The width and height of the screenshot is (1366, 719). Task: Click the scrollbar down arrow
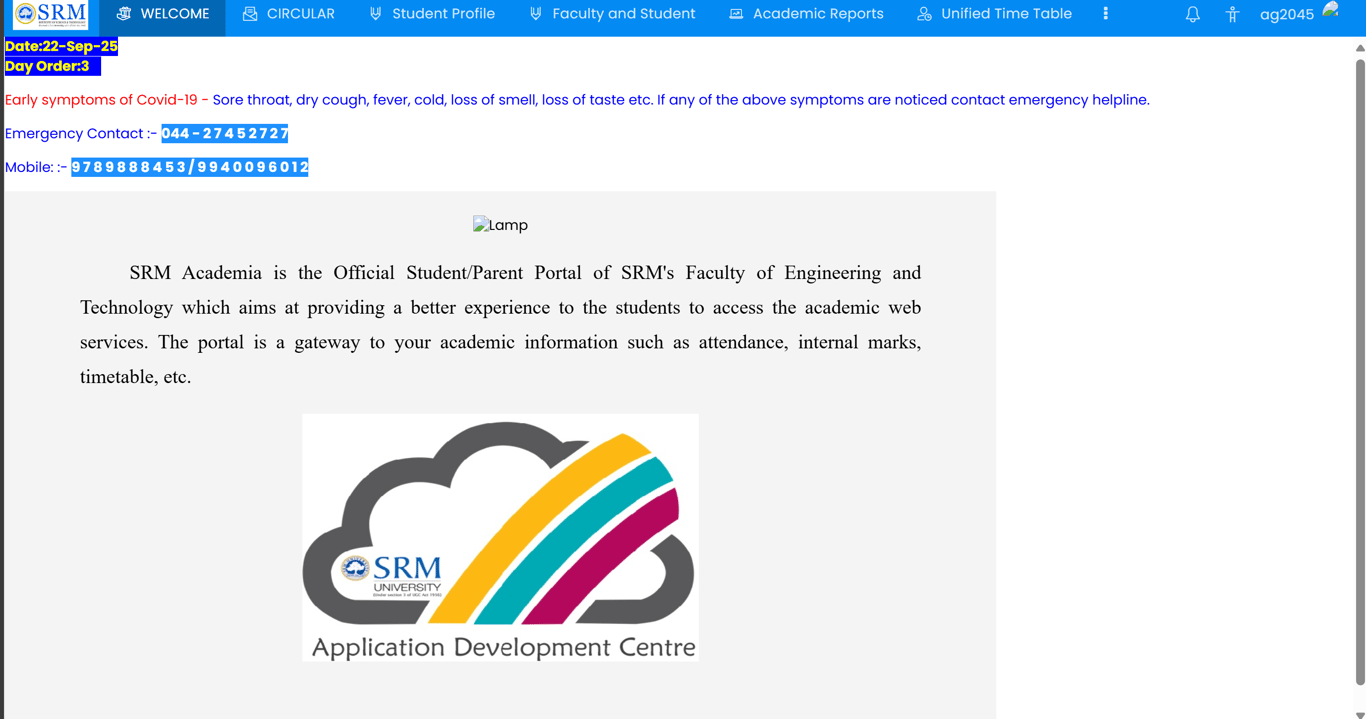1360,713
